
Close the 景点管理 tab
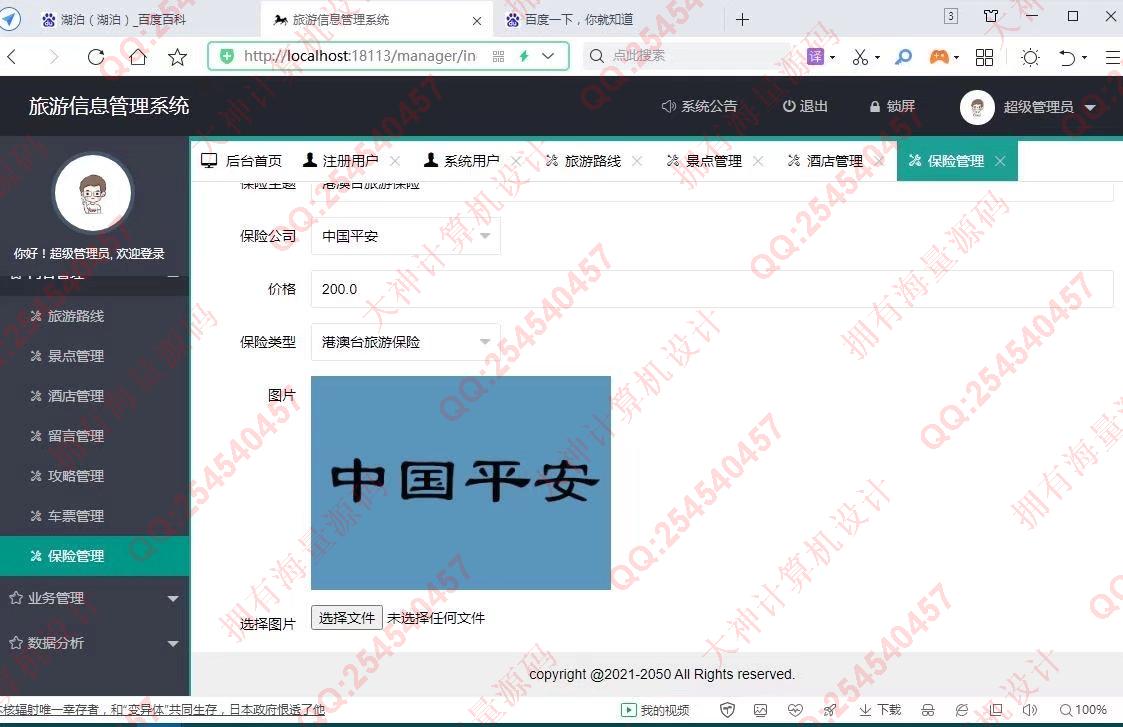[758, 161]
